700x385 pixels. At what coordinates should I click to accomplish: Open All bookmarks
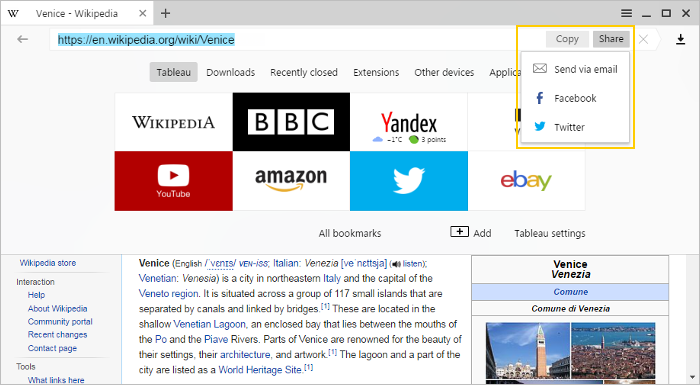pos(350,233)
